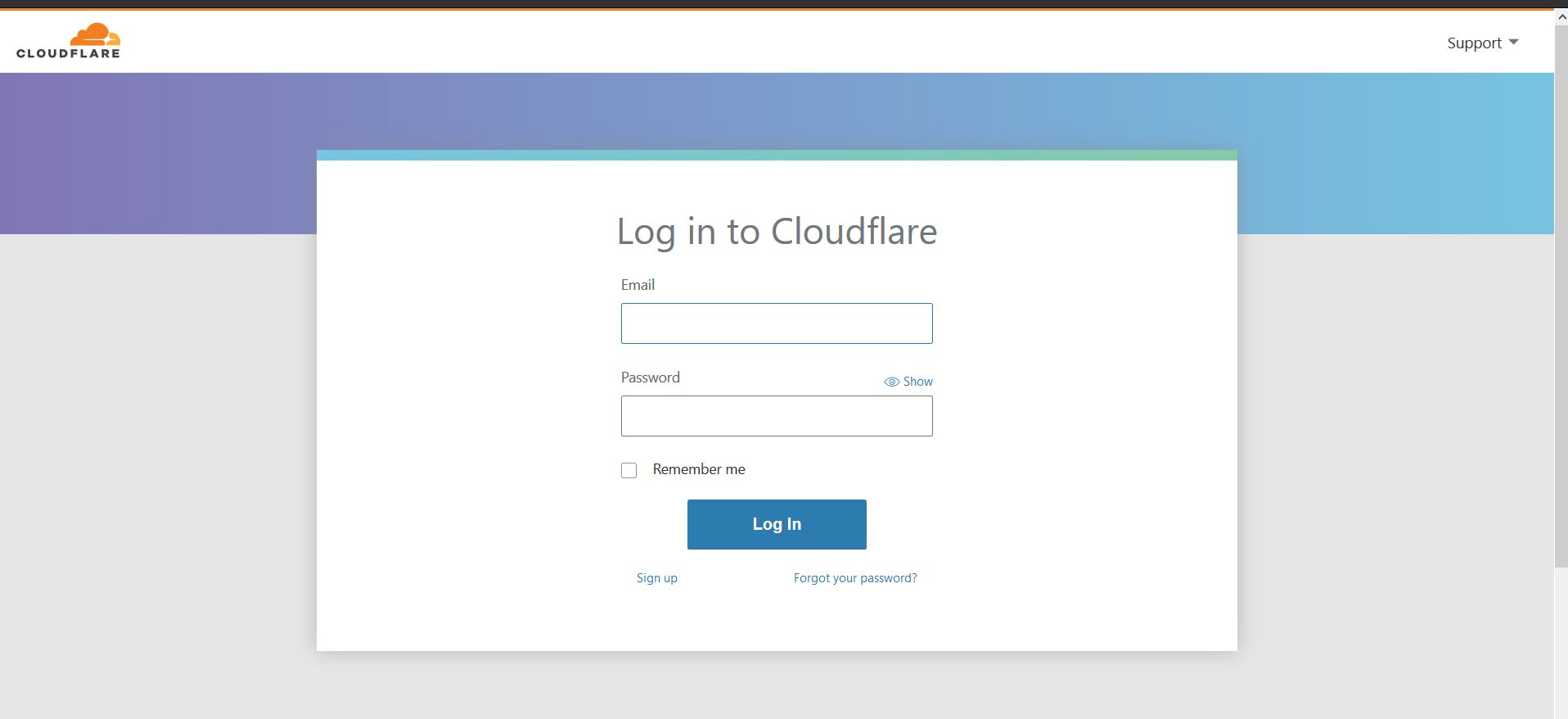Image resolution: width=1568 pixels, height=719 pixels.
Task: Click the CLOUDFLARE wordmark text
Action: pos(68,54)
